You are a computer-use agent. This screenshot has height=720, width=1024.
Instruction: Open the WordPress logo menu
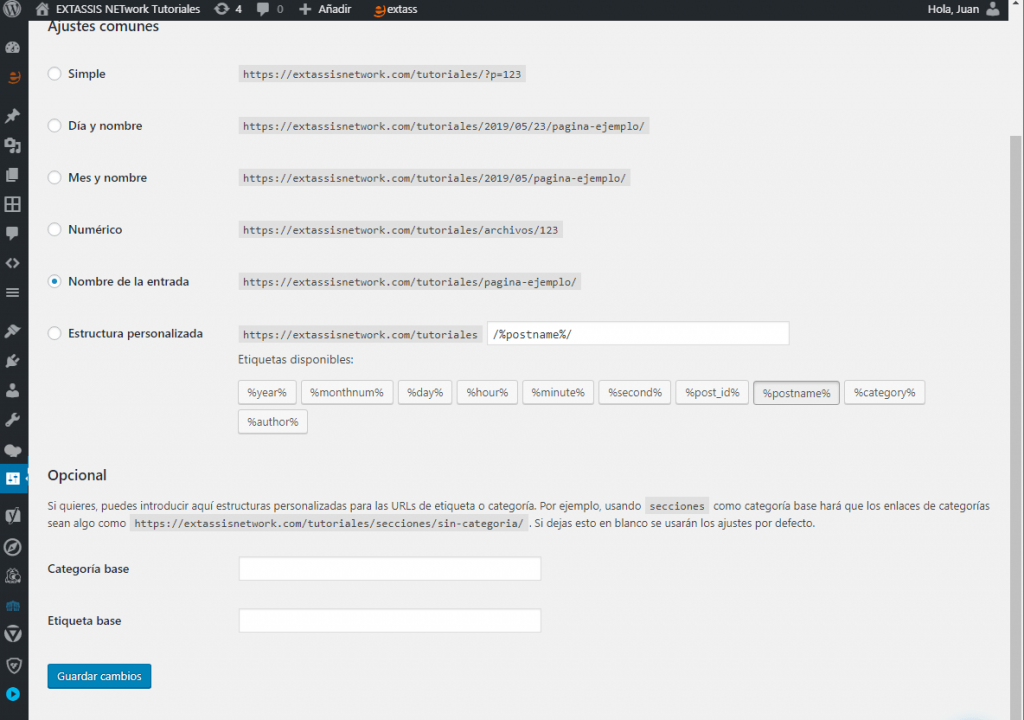(x=14, y=10)
